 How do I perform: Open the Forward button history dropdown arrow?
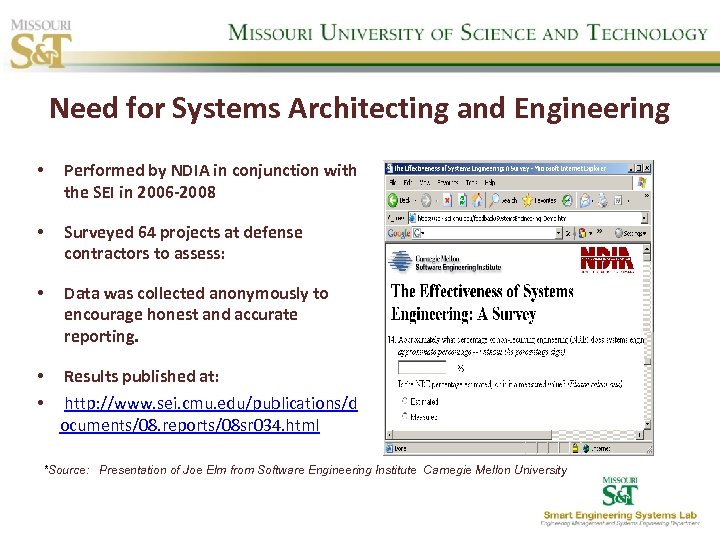point(436,201)
